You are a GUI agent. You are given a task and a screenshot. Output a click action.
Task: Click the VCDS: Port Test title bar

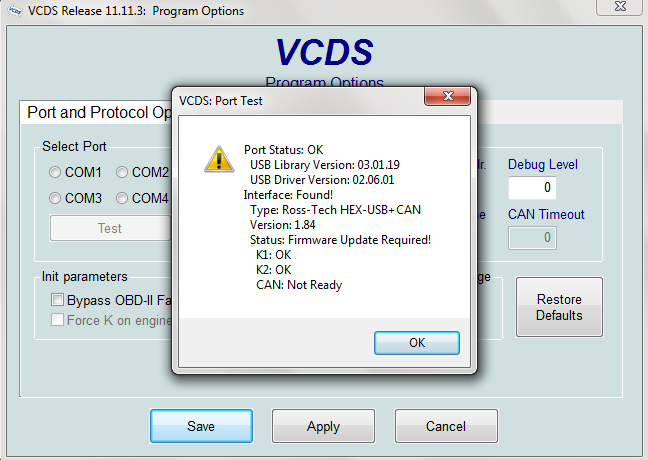300,100
